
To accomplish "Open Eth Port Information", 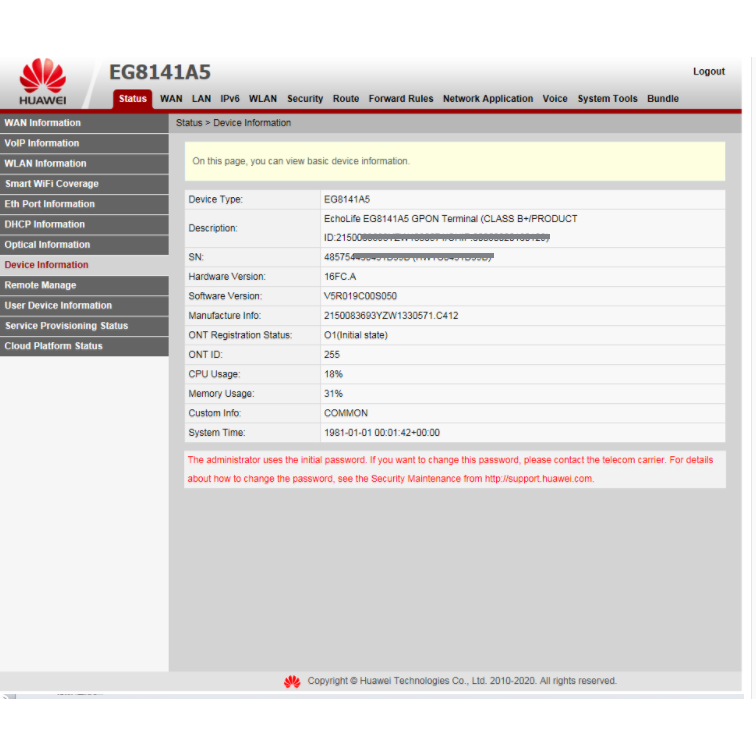I will [x=84, y=204].
